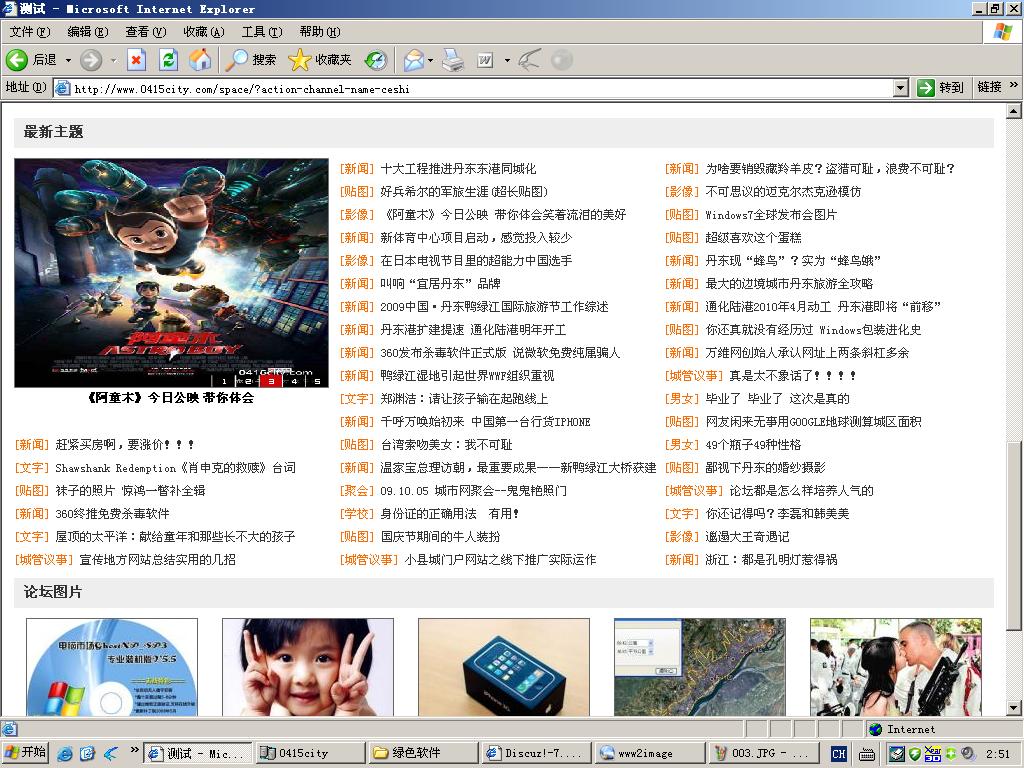This screenshot has width=1024, height=768.
Task: Click the Astro Boy movie poster image
Action: point(171,273)
